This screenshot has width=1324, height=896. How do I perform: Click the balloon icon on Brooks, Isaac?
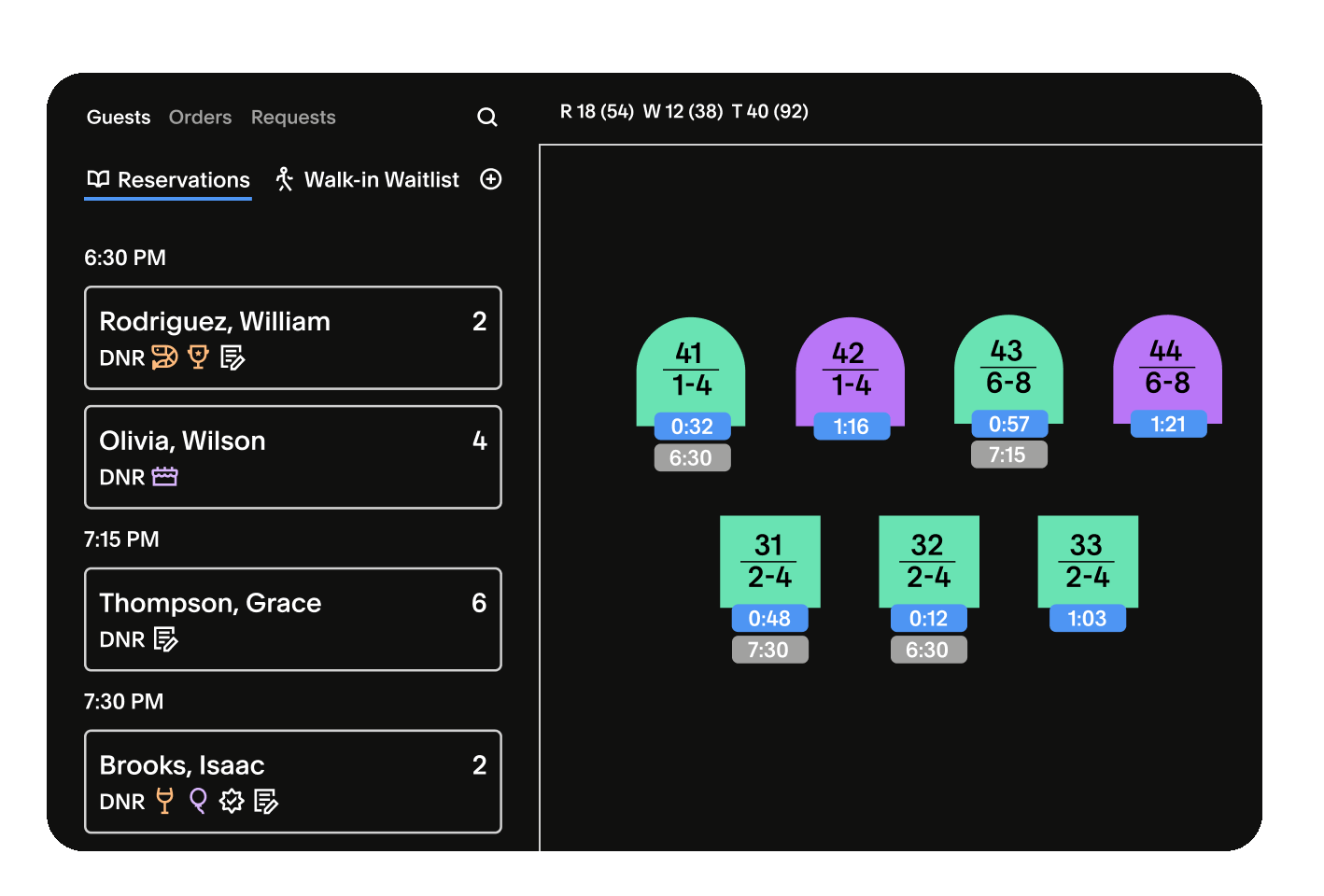198,801
